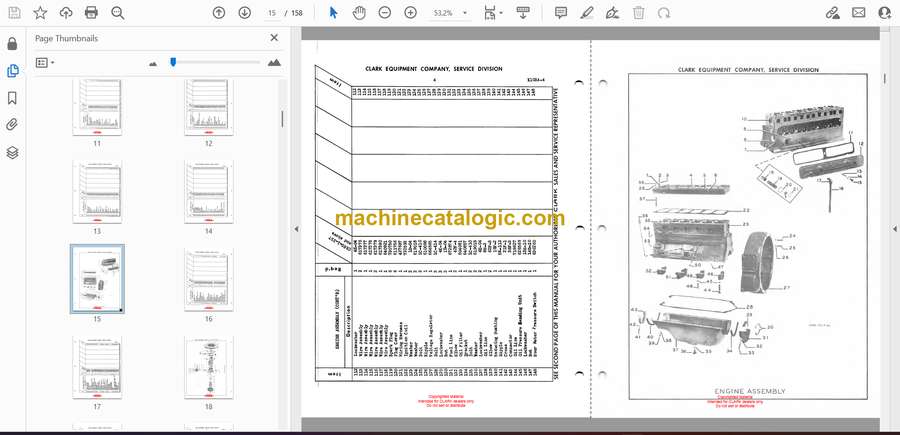
Task: Select the page 11 thumbnail
Action: (x=96, y=107)
